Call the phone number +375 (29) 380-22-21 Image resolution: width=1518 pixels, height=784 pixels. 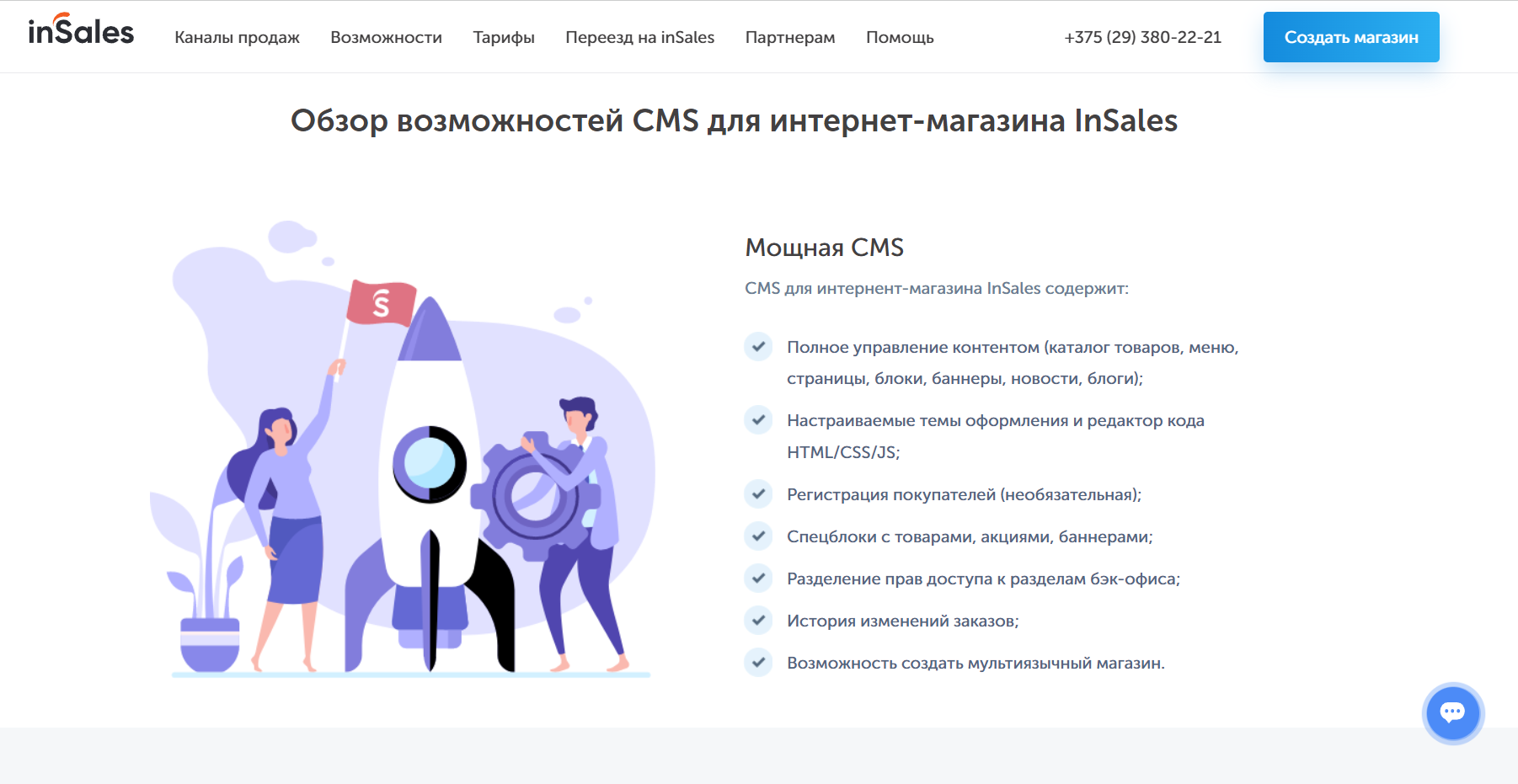[1142, 37]
